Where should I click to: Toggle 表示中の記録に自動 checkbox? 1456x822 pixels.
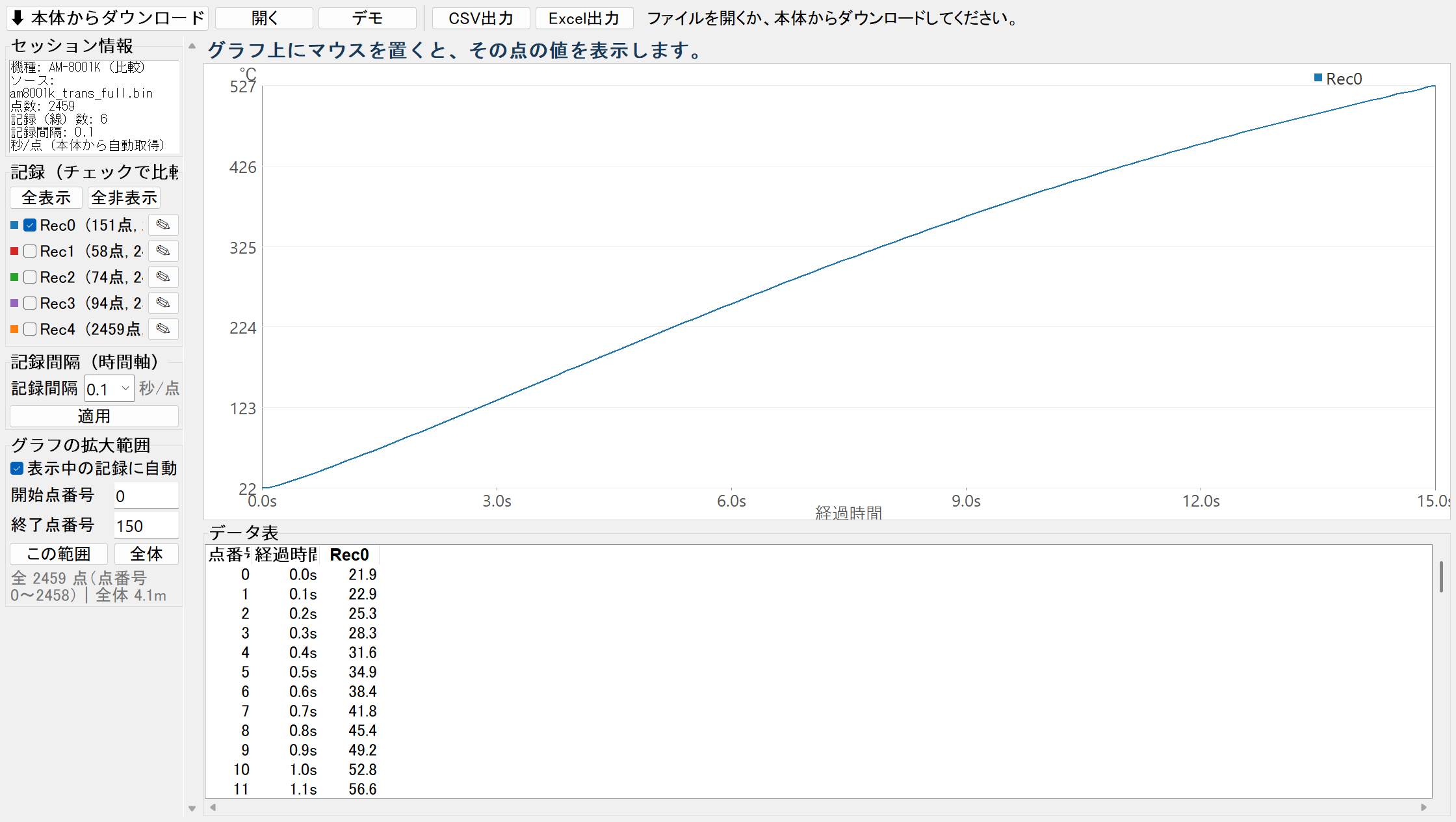(17, 468)
